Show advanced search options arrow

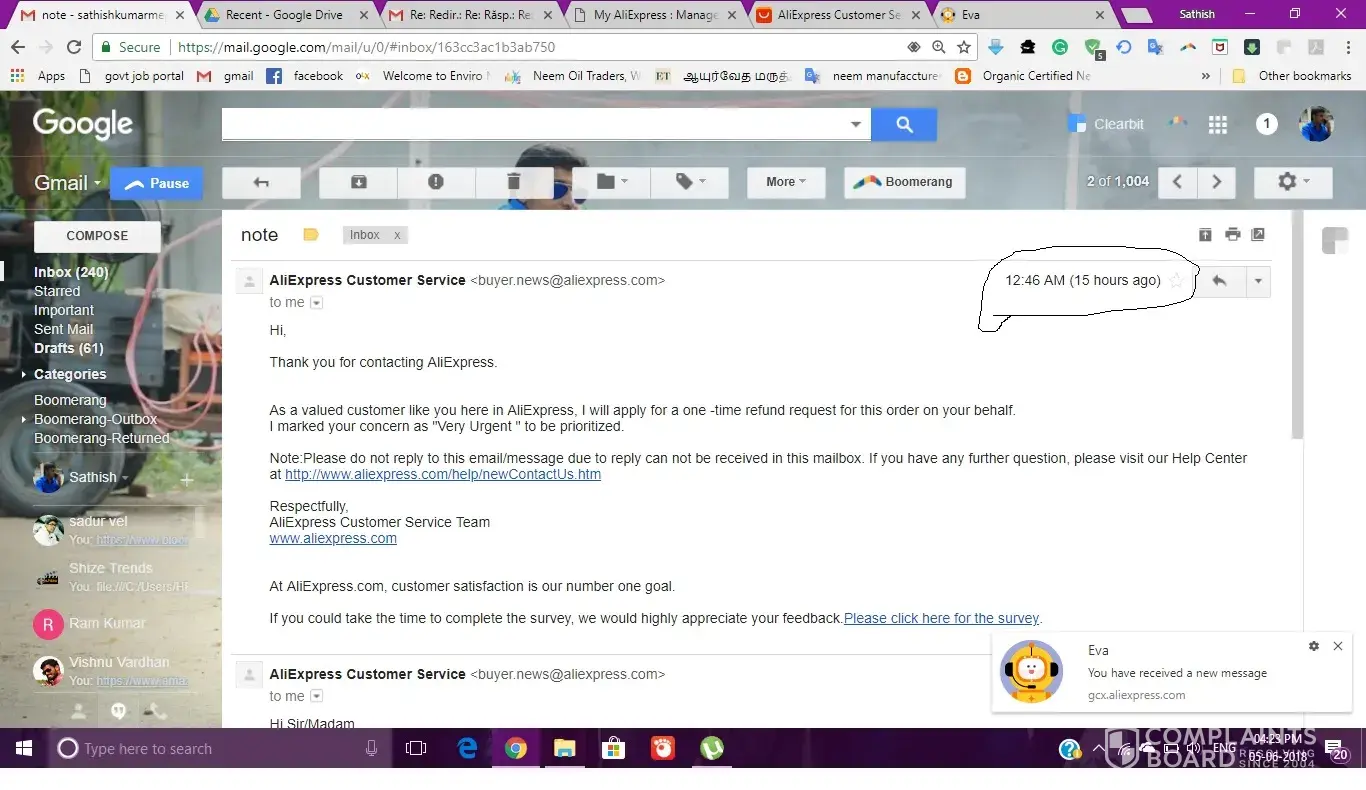(x=856, y=124)
